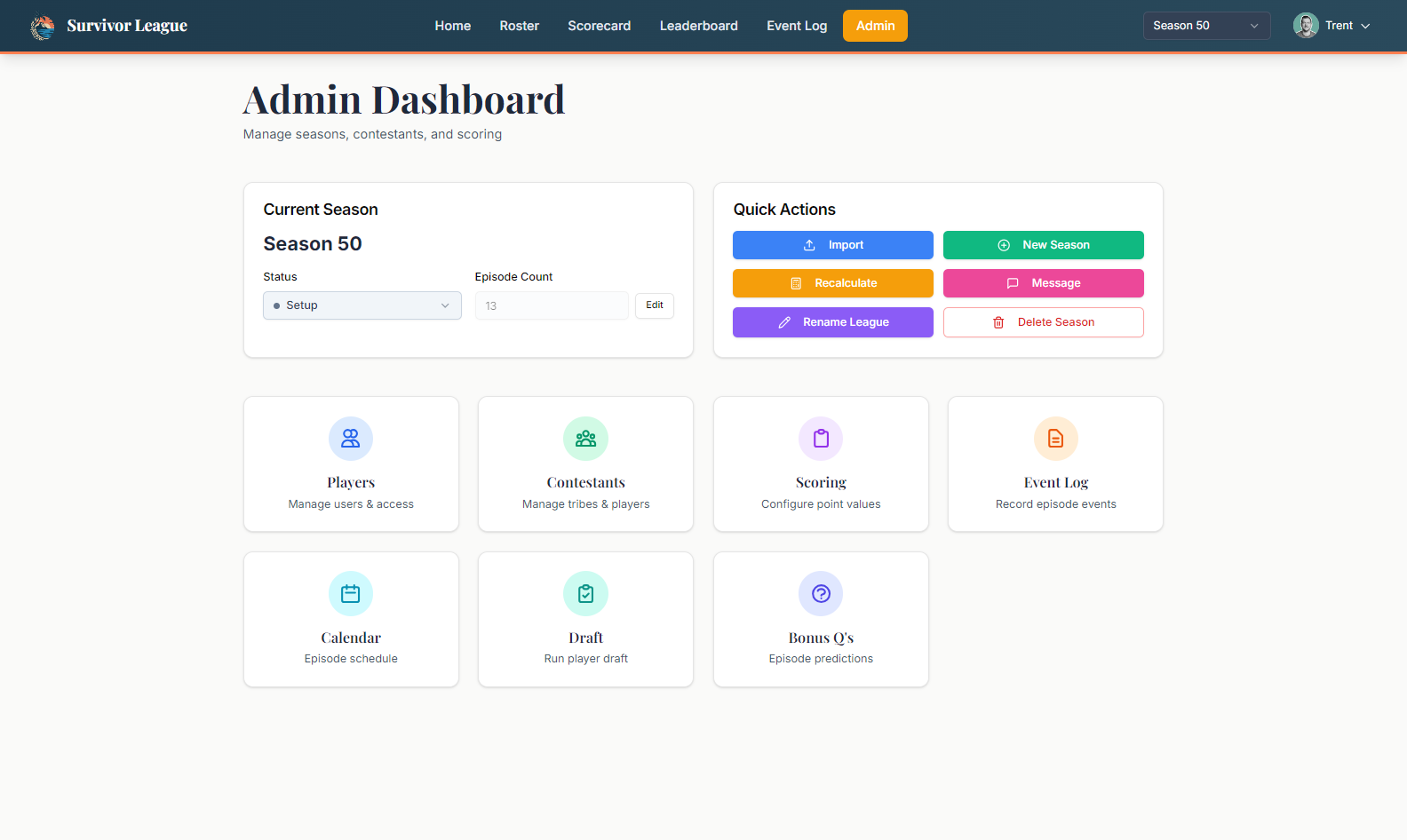Click the Message button label
The image size is (1407, 840).
[1056, 283]
